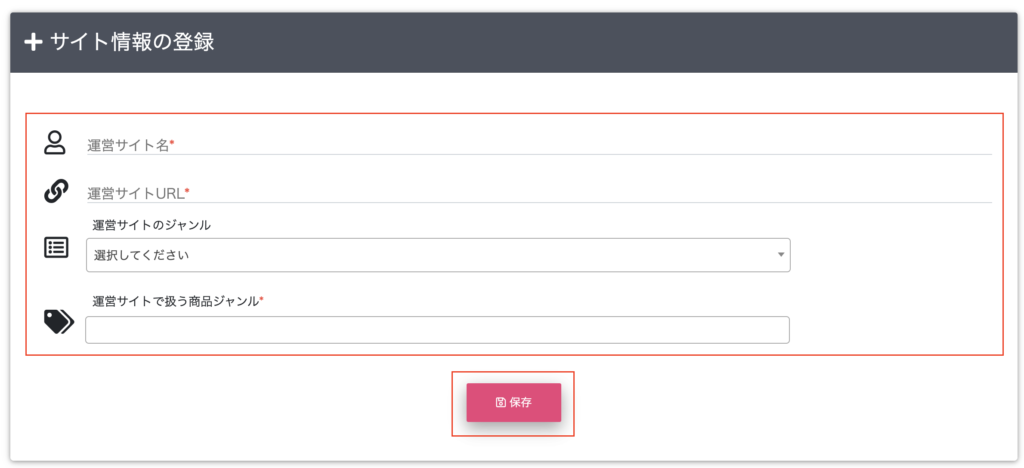1024x468 pixels.
Task: Click the 運営サイトのジャンル label
Action: (x=152, y=225)
